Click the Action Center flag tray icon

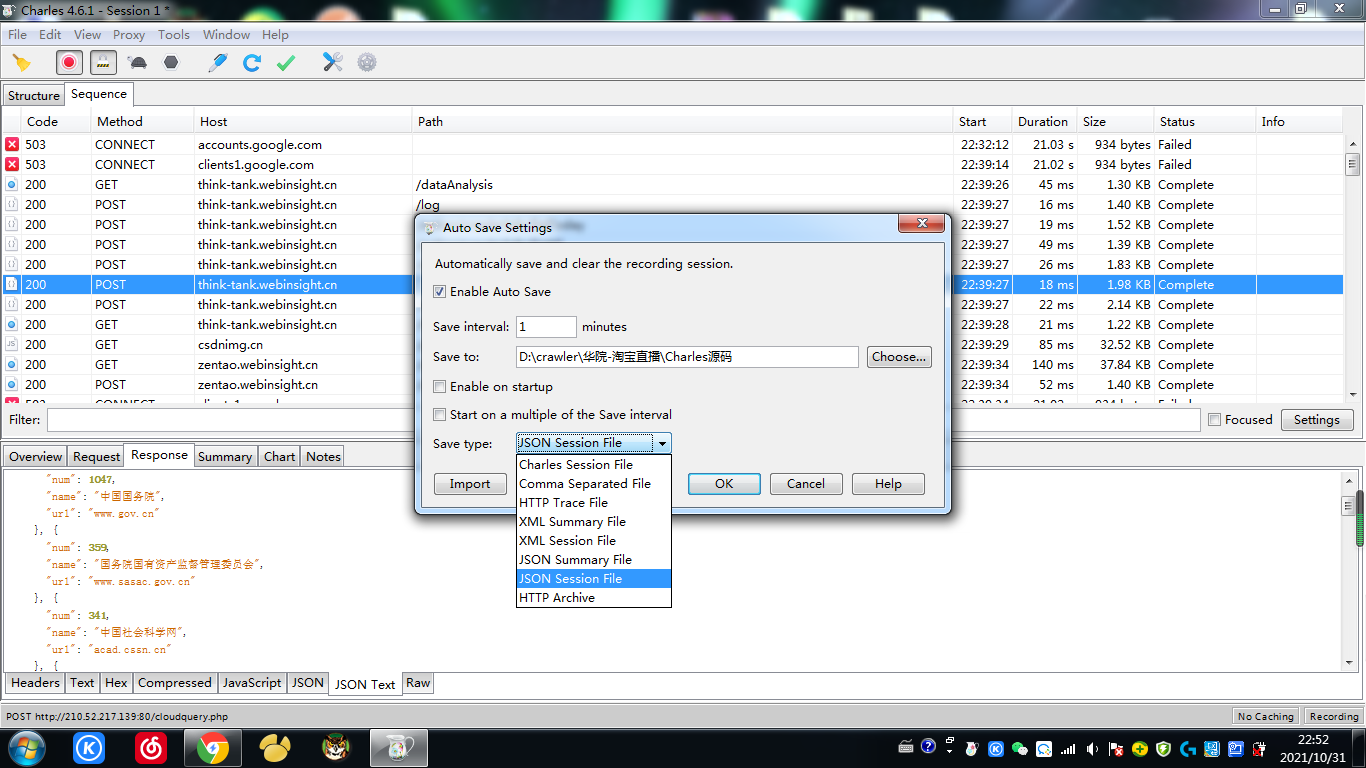pyautogui.click(x=1116, y=748)
